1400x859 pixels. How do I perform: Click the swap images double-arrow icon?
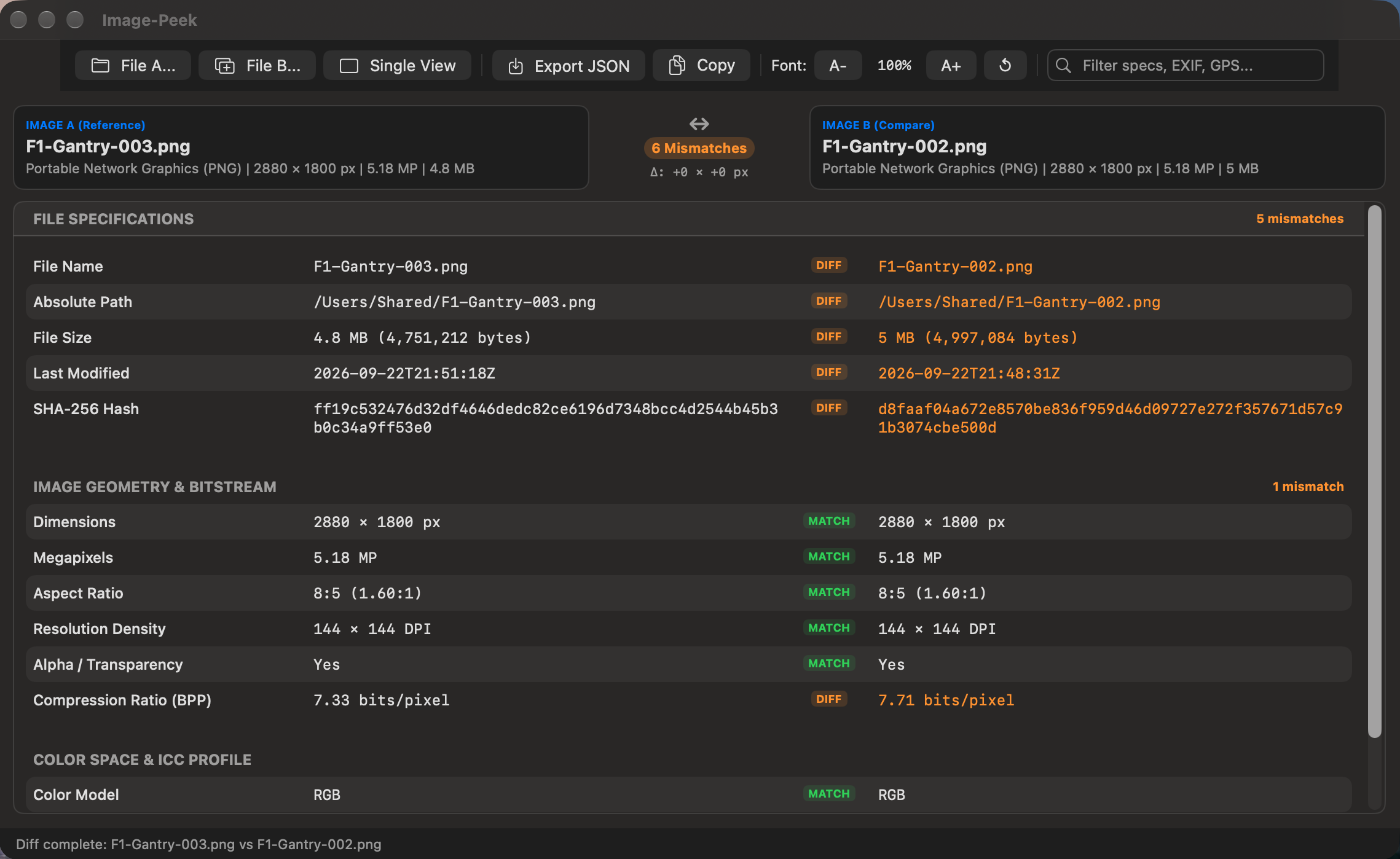[699, 124]
